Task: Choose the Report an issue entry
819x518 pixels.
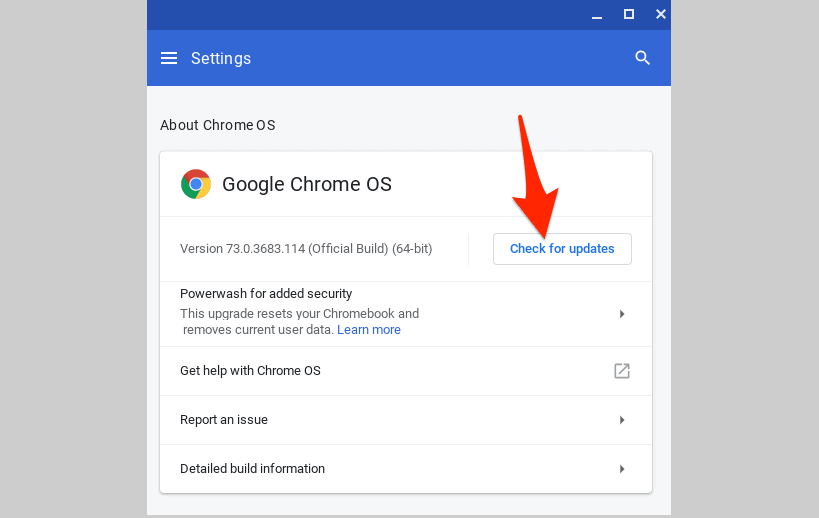Action: [x=224, y=420]
